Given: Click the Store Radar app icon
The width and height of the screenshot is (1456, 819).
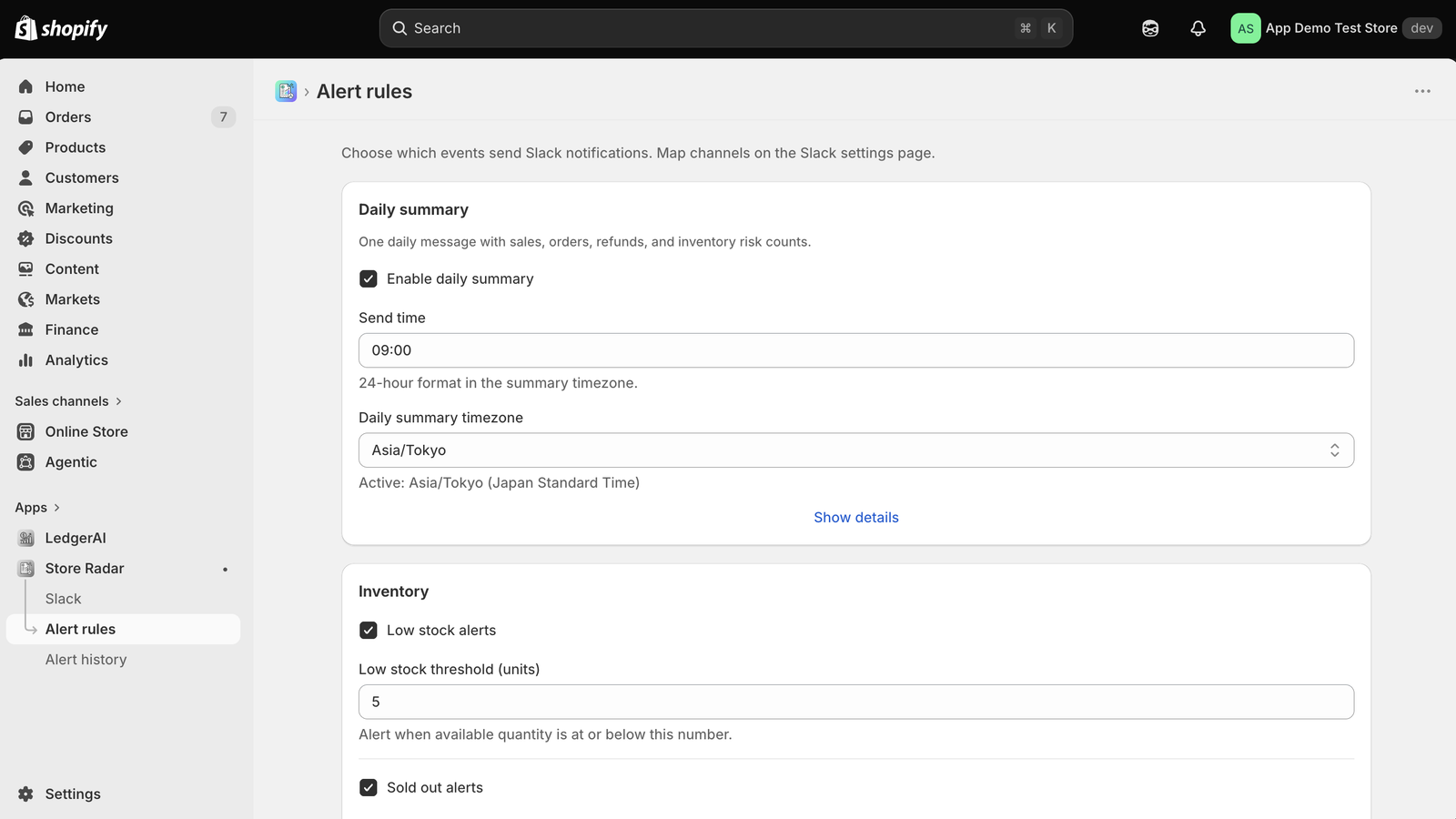Looking at the screenshot, I should [x=25, y=569].
